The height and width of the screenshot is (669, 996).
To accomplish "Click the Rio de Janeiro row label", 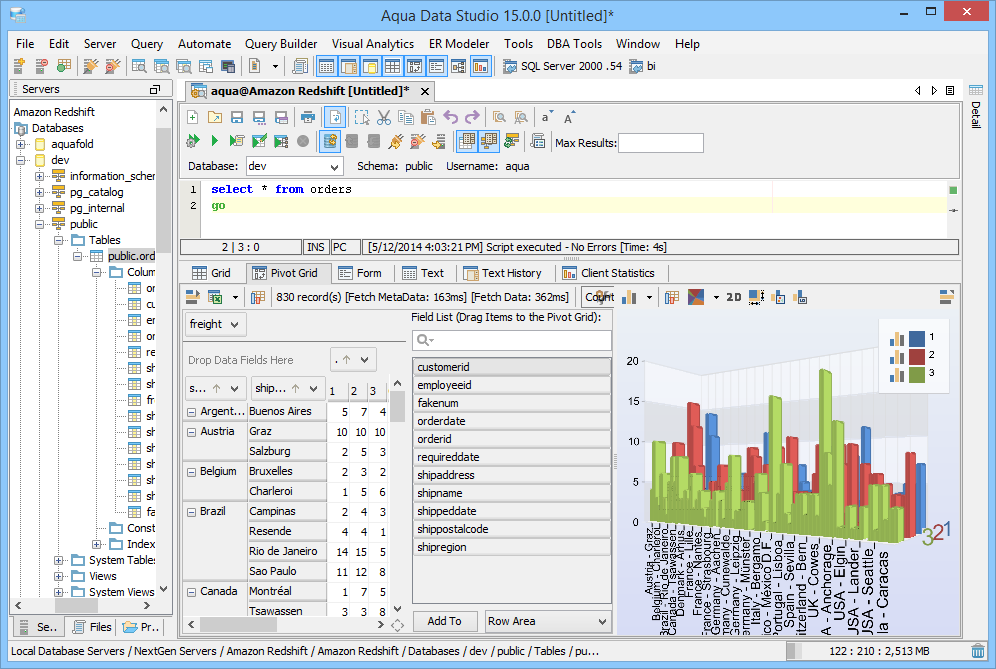I will click(x=283, y=551).
